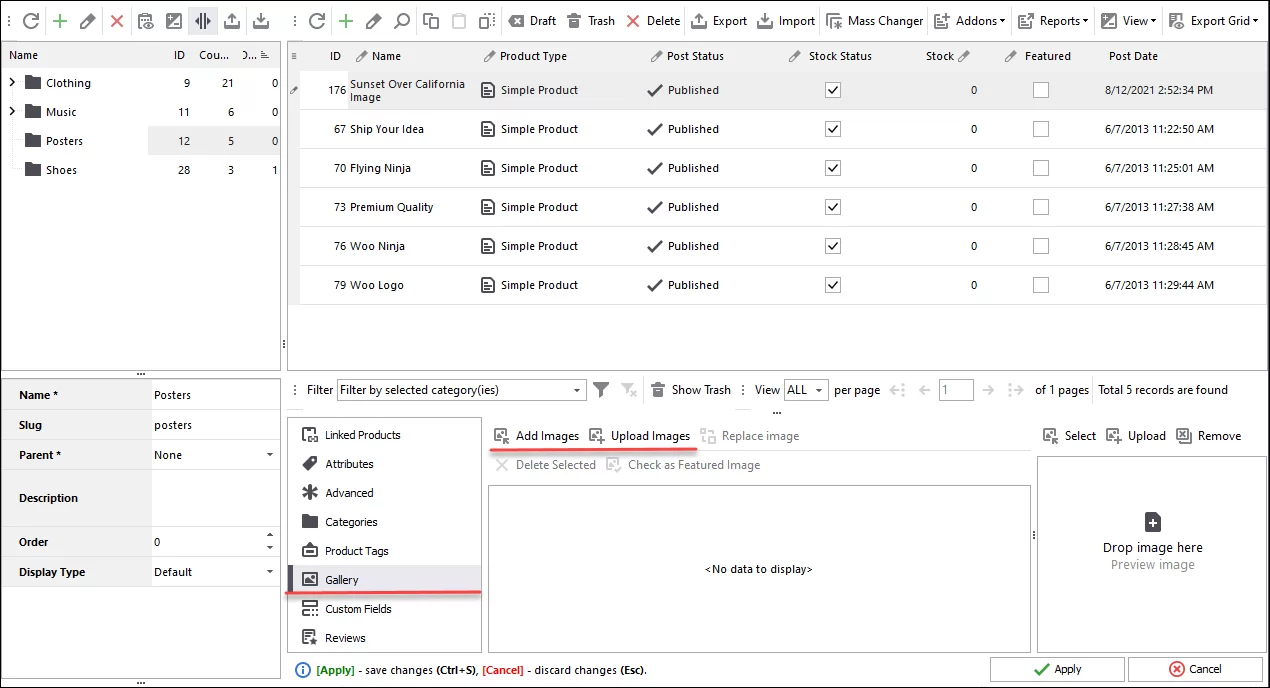The image size is (1270, 688).
Task: Click the funnel filter icon
Action: pyautogui.click(x=601, y=390)
